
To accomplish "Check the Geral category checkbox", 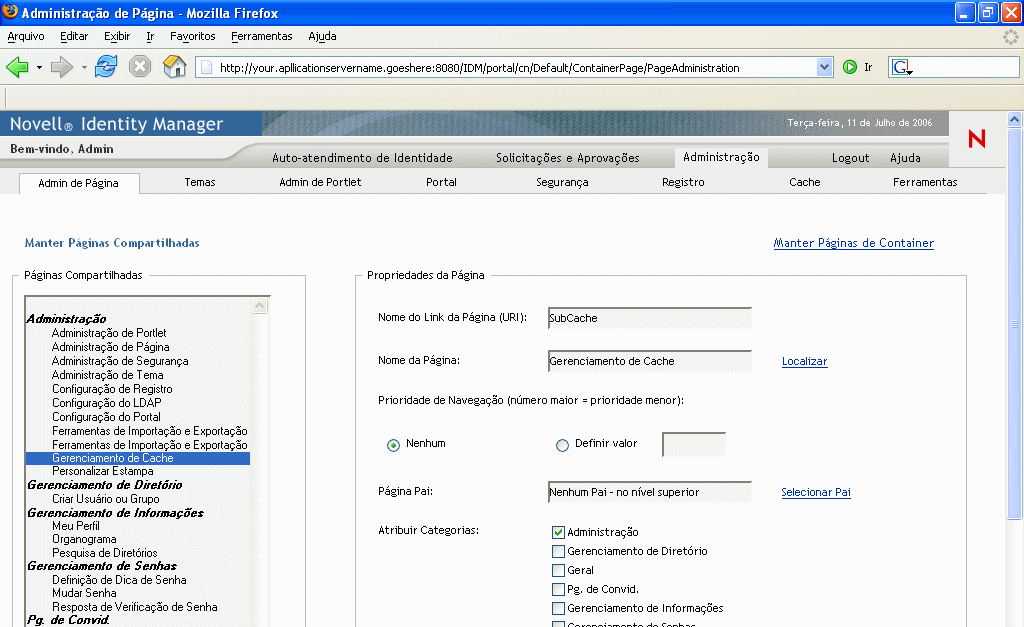I will [x=558, y=570].
